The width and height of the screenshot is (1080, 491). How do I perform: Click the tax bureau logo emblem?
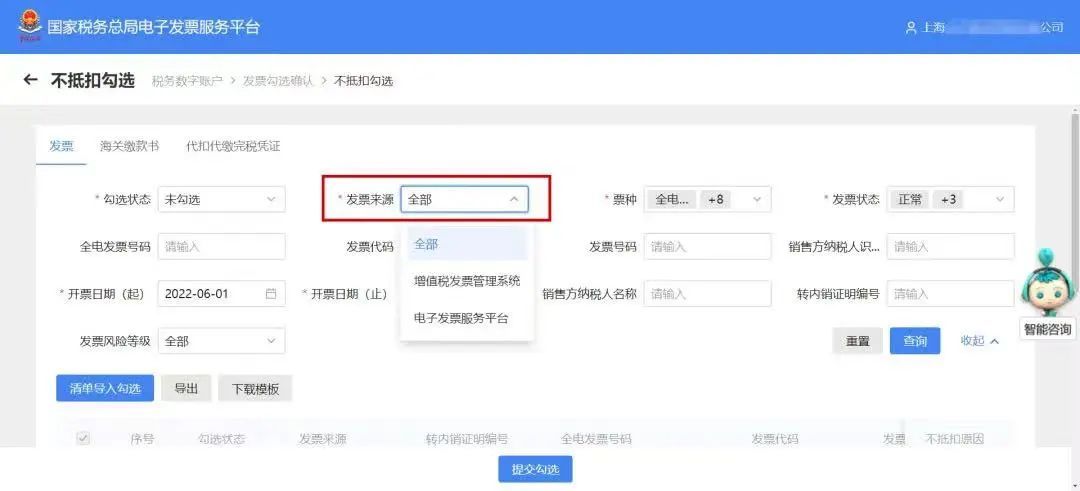pyautogui.click(x=30, y=27)
